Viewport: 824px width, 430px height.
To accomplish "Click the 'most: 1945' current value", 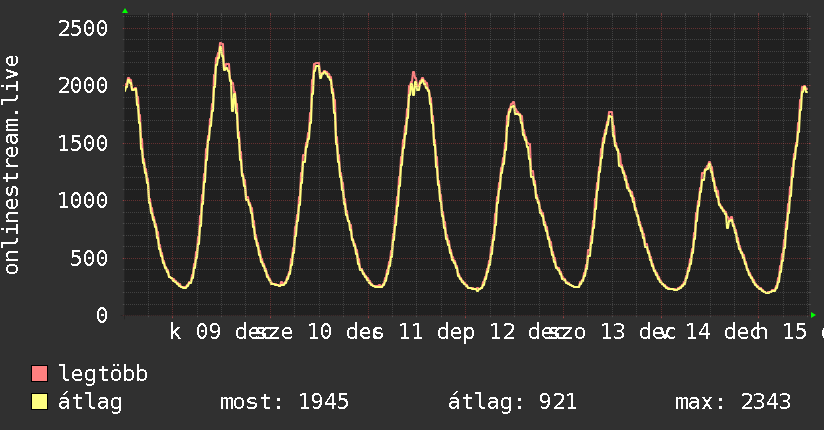I will pos(284,402).
